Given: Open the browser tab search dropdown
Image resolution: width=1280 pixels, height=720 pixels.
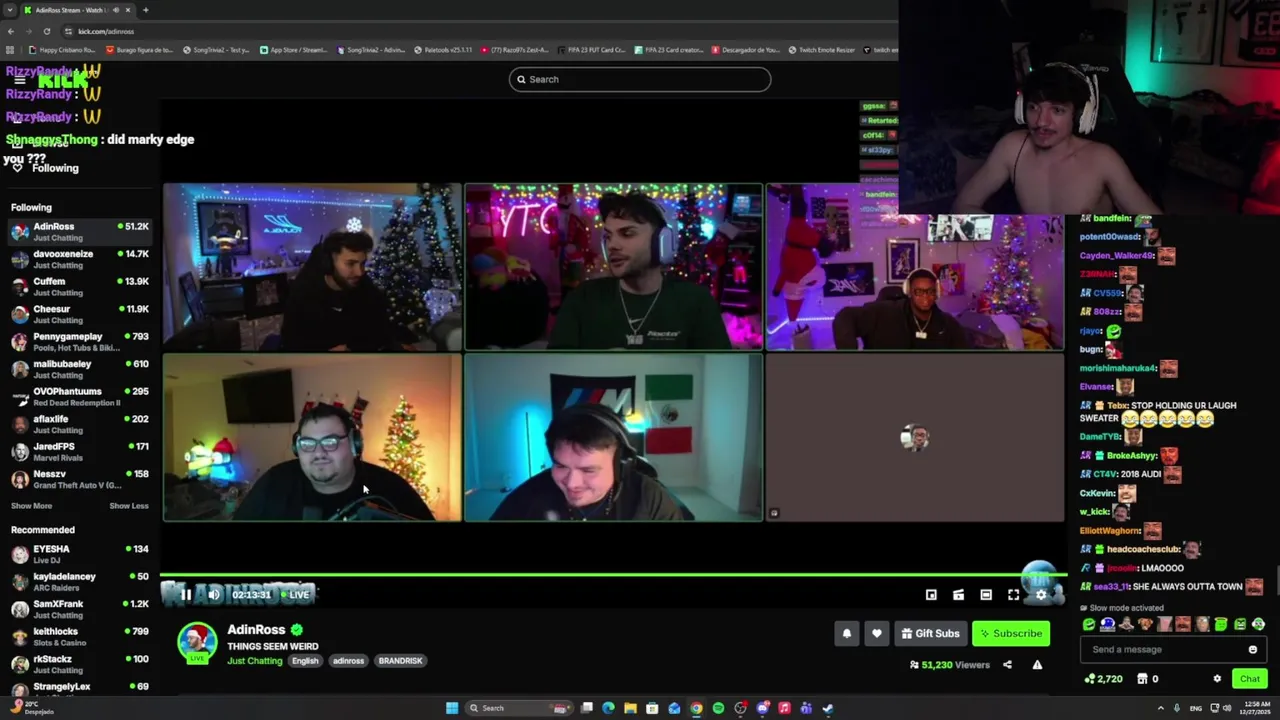Looking at the screenshot, I should [9, 10].
